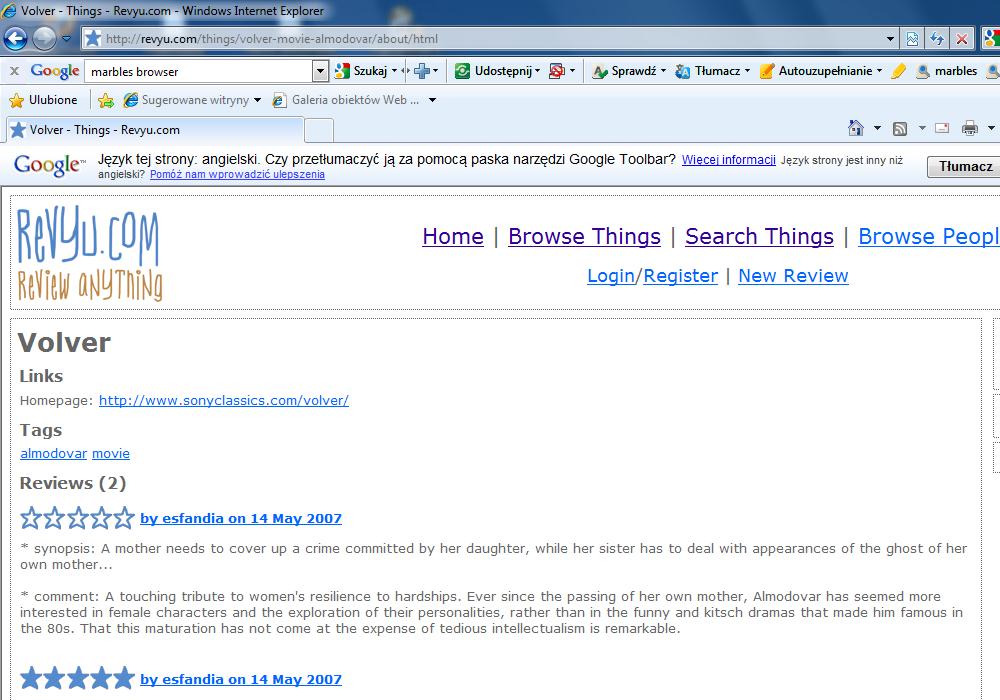Open a new blank tab
1000x700 pixels.
(319, 130)
